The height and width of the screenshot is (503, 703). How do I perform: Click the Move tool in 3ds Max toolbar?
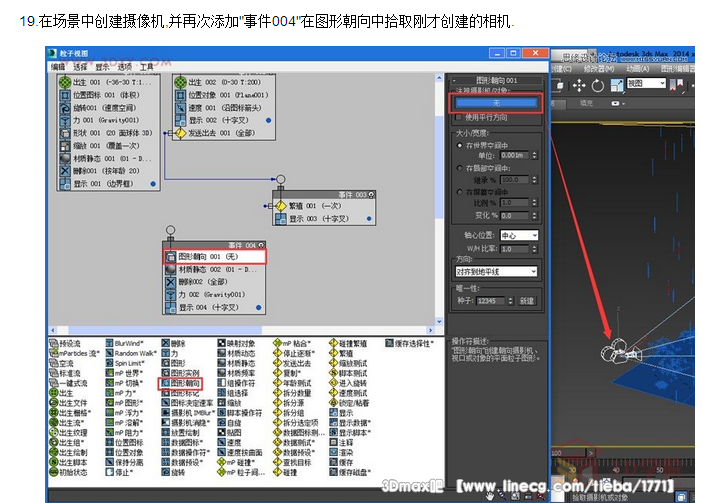(x=579, y=85)
